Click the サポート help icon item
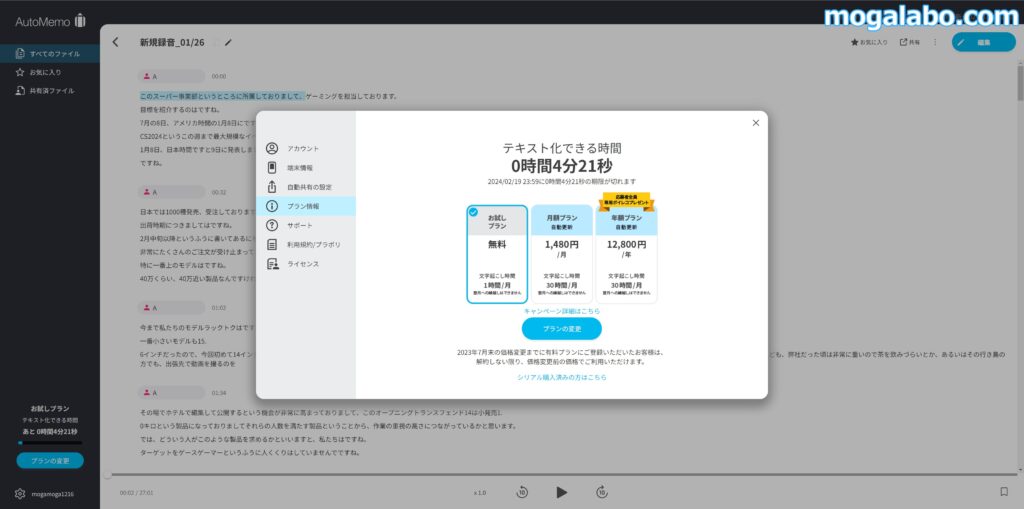 point(300,225)
